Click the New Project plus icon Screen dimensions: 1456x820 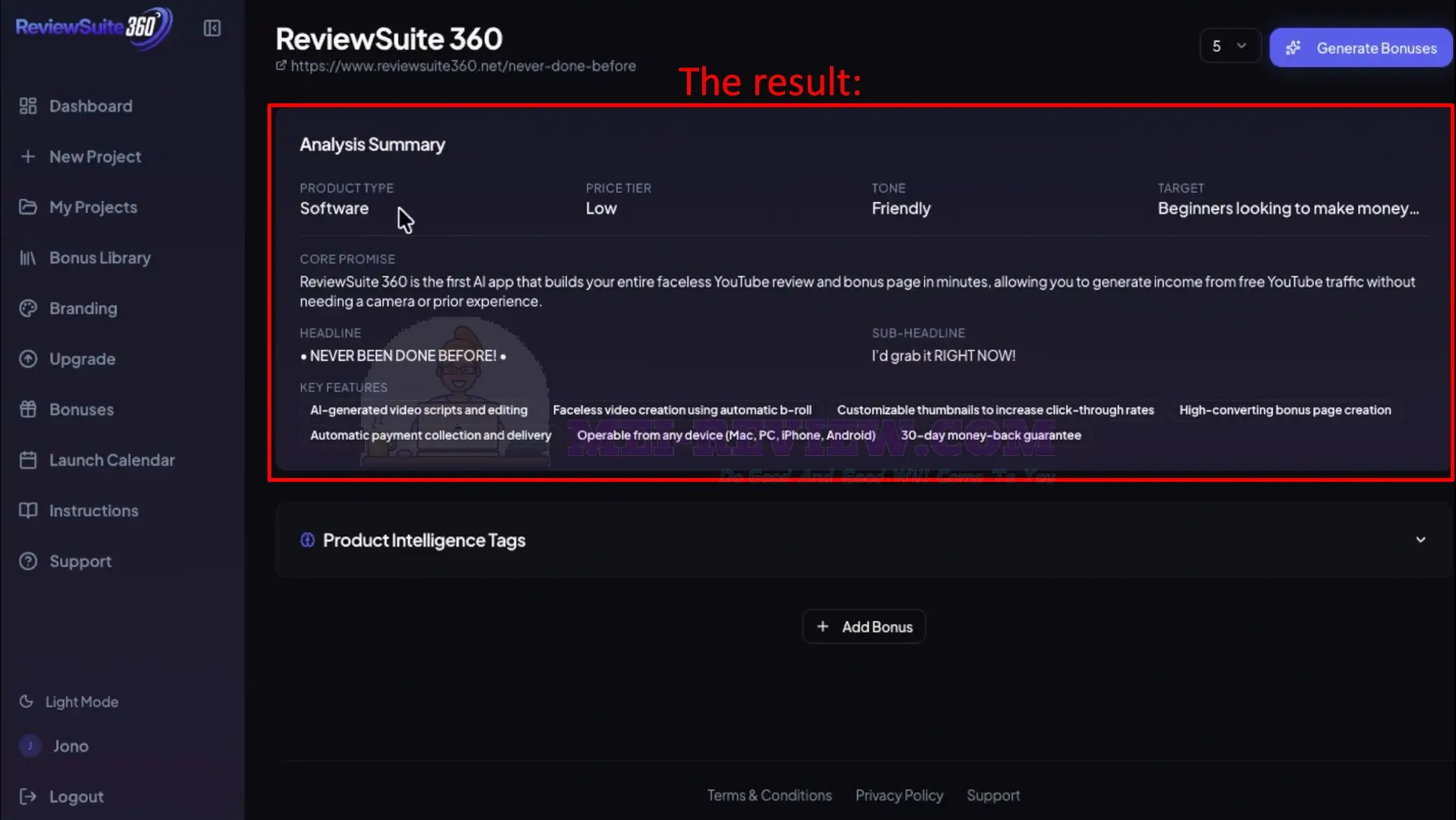click(28, 157)
